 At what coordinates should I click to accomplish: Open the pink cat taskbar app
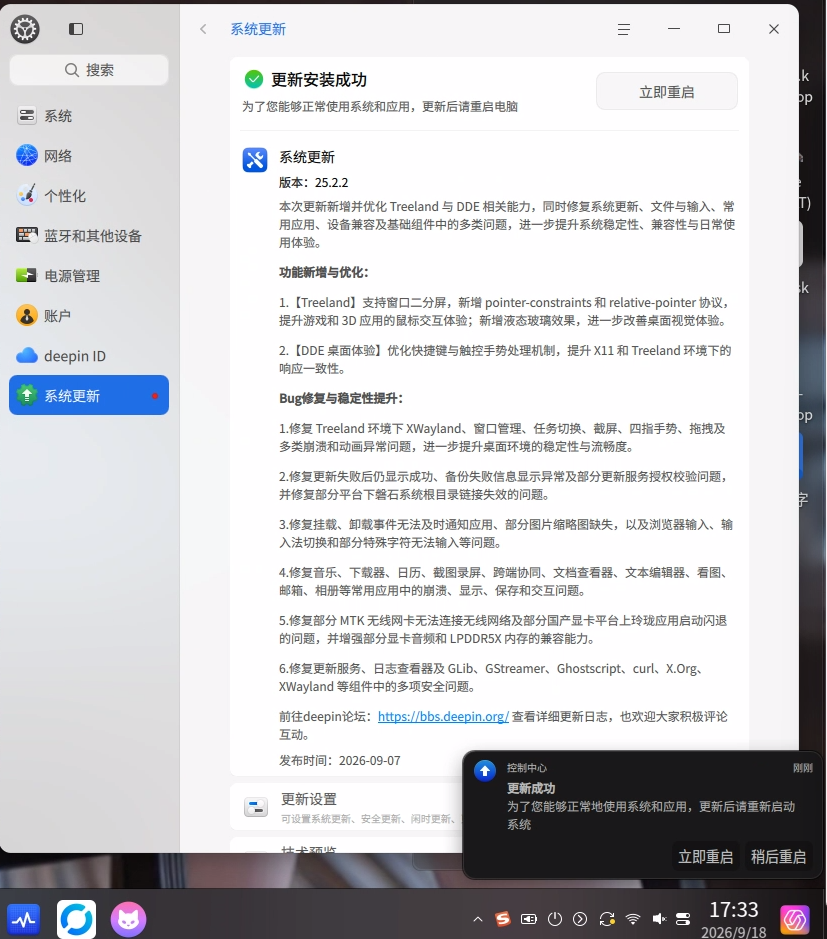[128, 919]
